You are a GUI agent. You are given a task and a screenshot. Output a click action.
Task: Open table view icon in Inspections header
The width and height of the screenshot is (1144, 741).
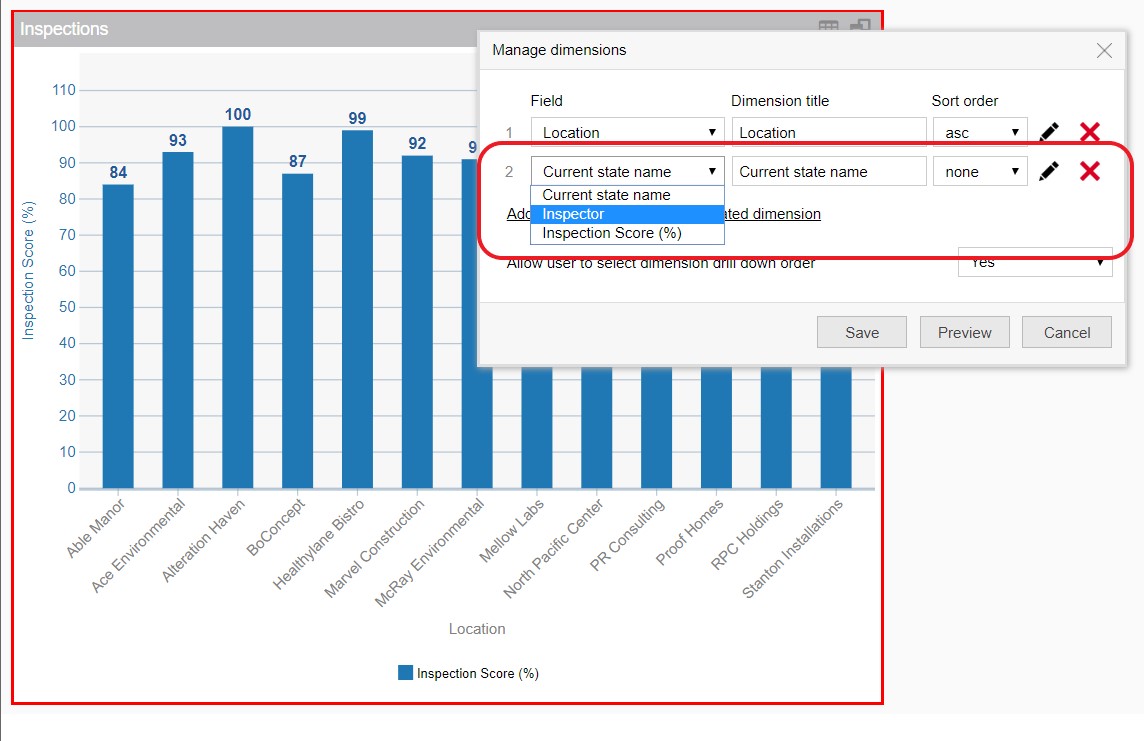[829, 29]
